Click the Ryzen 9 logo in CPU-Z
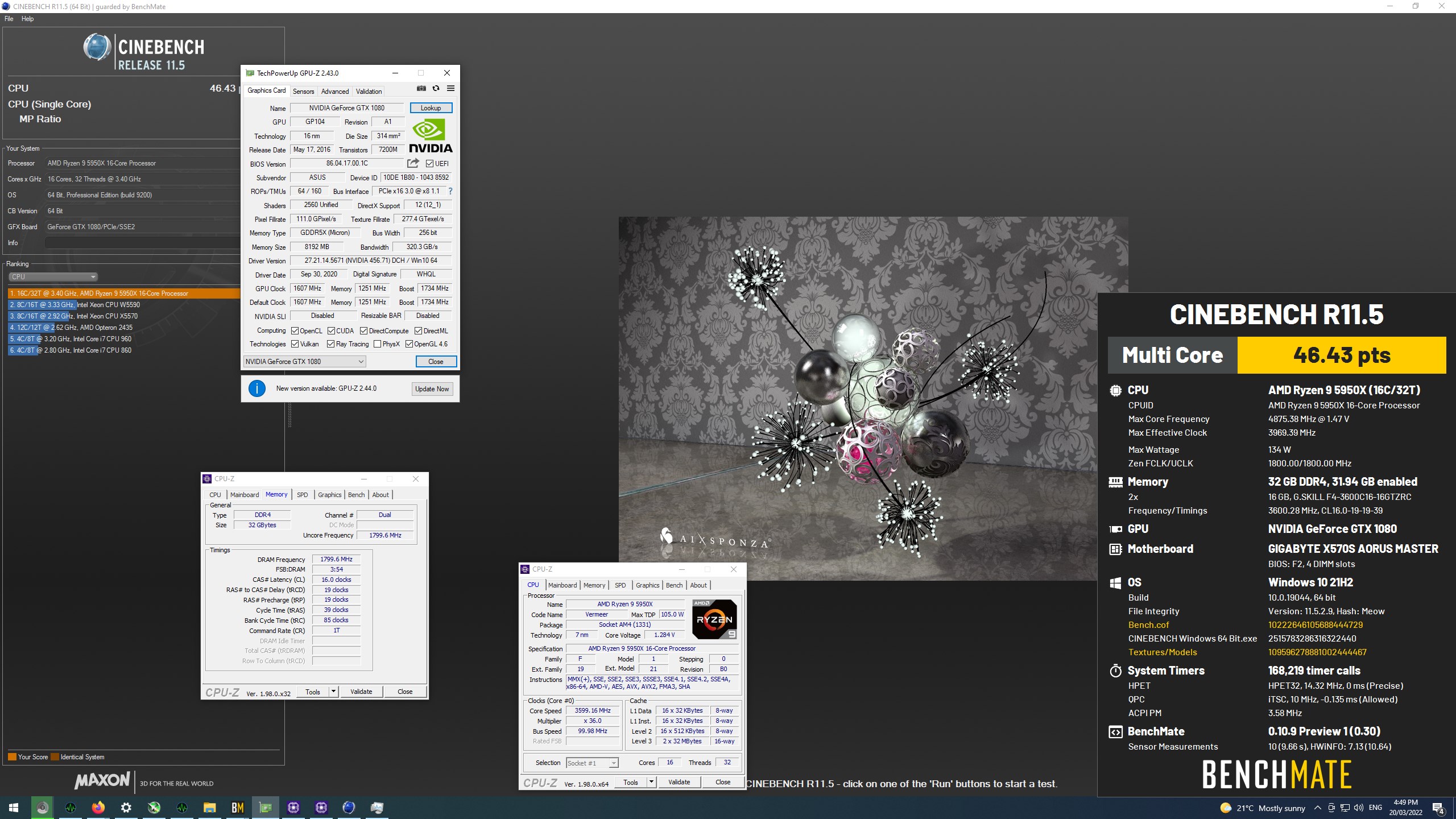1456x819 pixels. pyautogui.click(x=715, y=619)
